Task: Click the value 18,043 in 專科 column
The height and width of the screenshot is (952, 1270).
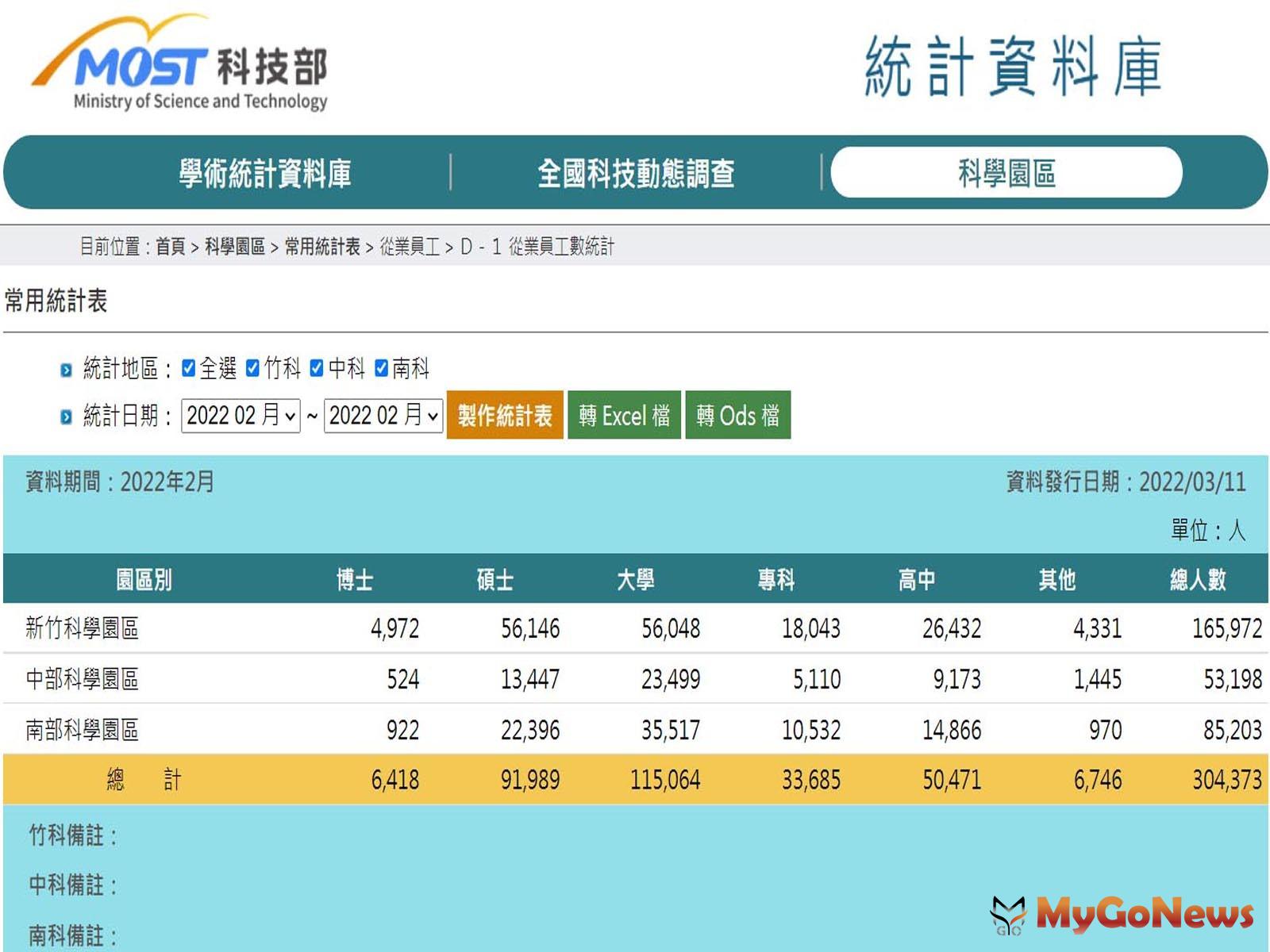Action: coord(811,629)
